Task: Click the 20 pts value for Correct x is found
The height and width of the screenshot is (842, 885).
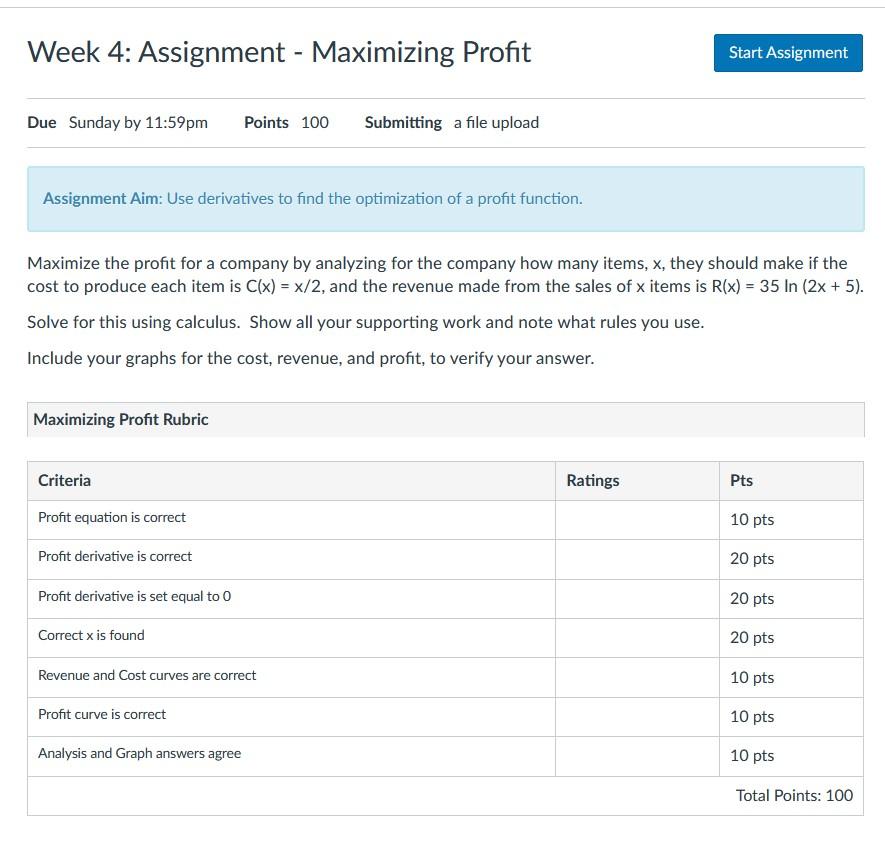Action: pyautogui.click(x=752, y=637)
